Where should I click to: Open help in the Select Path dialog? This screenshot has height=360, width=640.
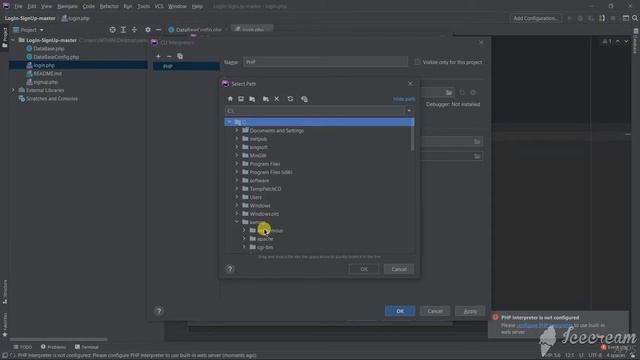[x=230, y=269]
